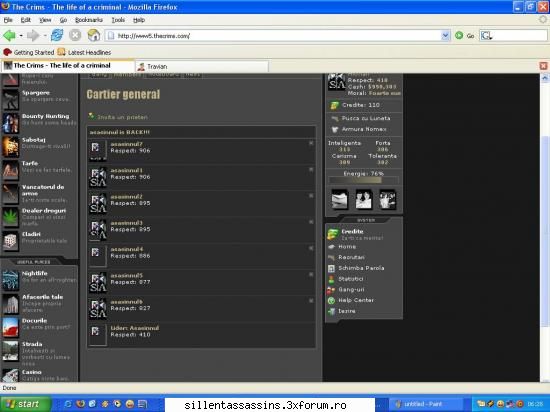Click the Firefox Reload toolbar icon
550x412 pixels.
point(57,35)
